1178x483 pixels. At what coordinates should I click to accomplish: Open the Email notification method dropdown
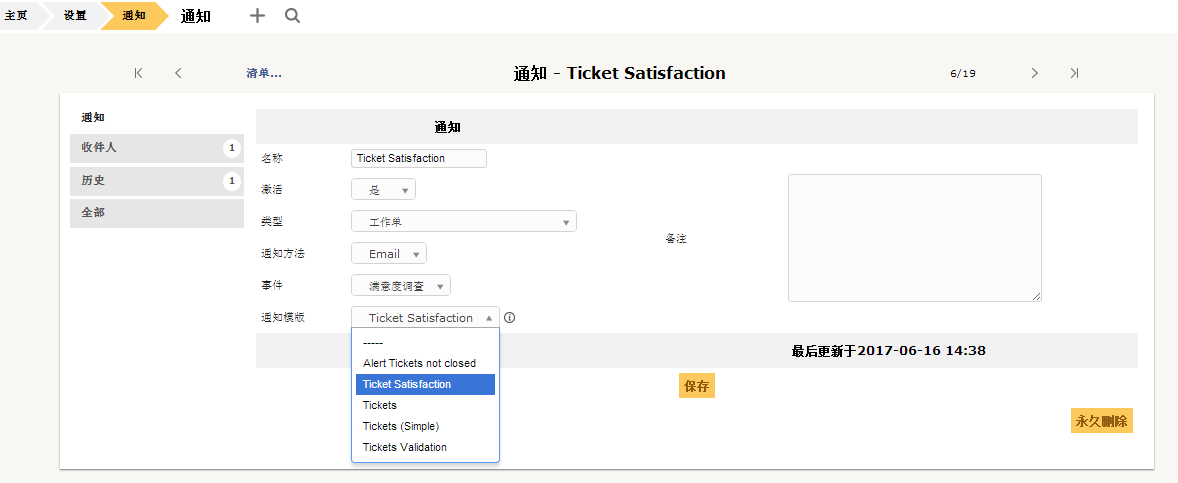point(388,254)
